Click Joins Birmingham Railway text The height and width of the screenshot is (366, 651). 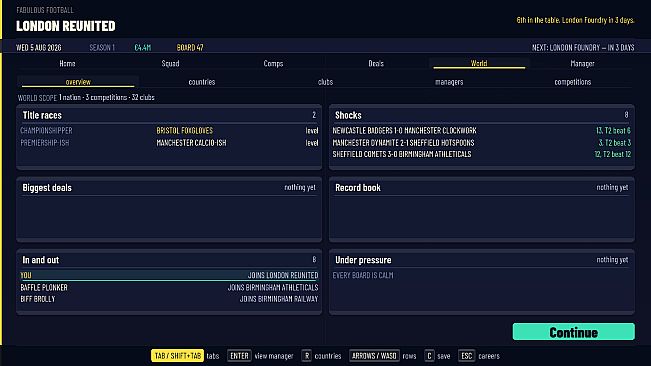(279, 299)
